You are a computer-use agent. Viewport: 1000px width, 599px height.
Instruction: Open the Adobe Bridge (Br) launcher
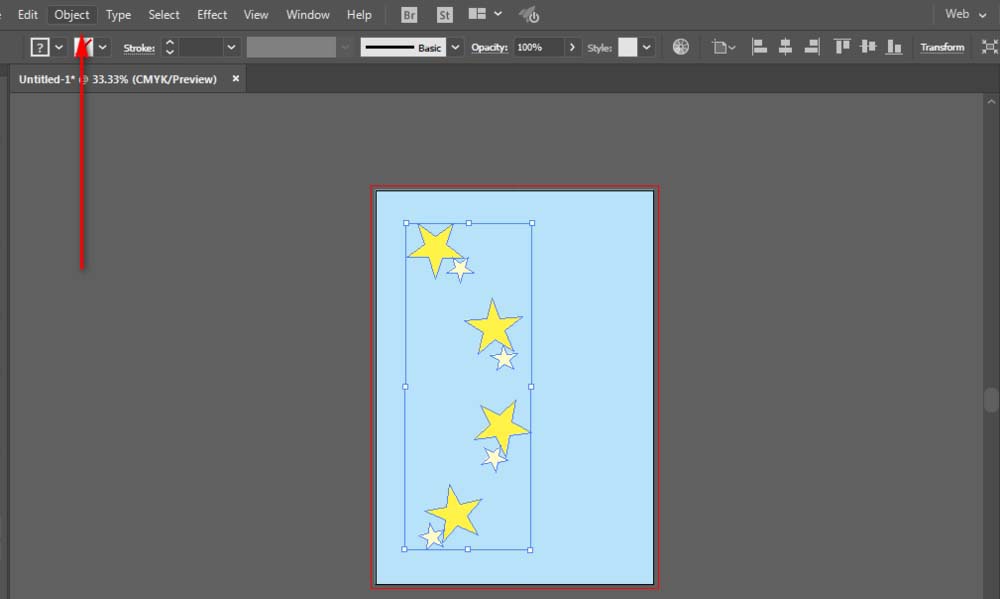[409, 15]
